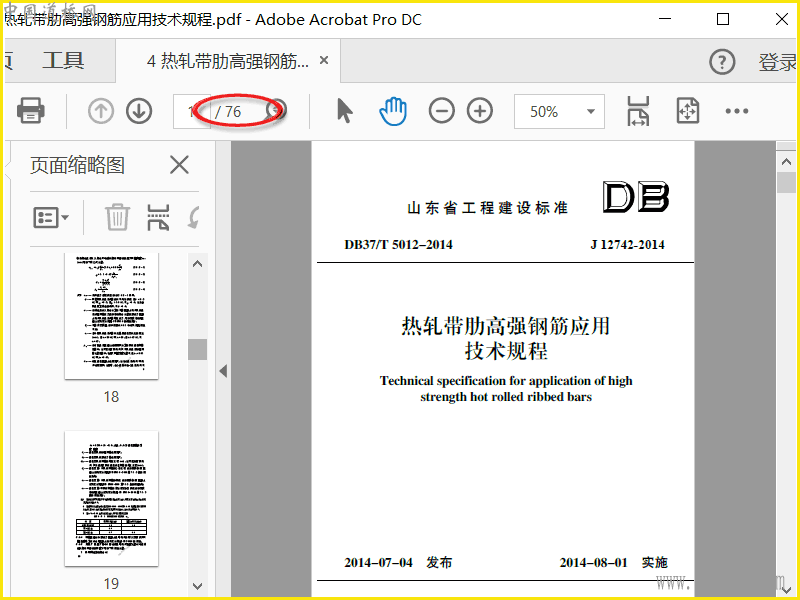
Task: Click the Print icon in toolbar
Action: (31, 111)
